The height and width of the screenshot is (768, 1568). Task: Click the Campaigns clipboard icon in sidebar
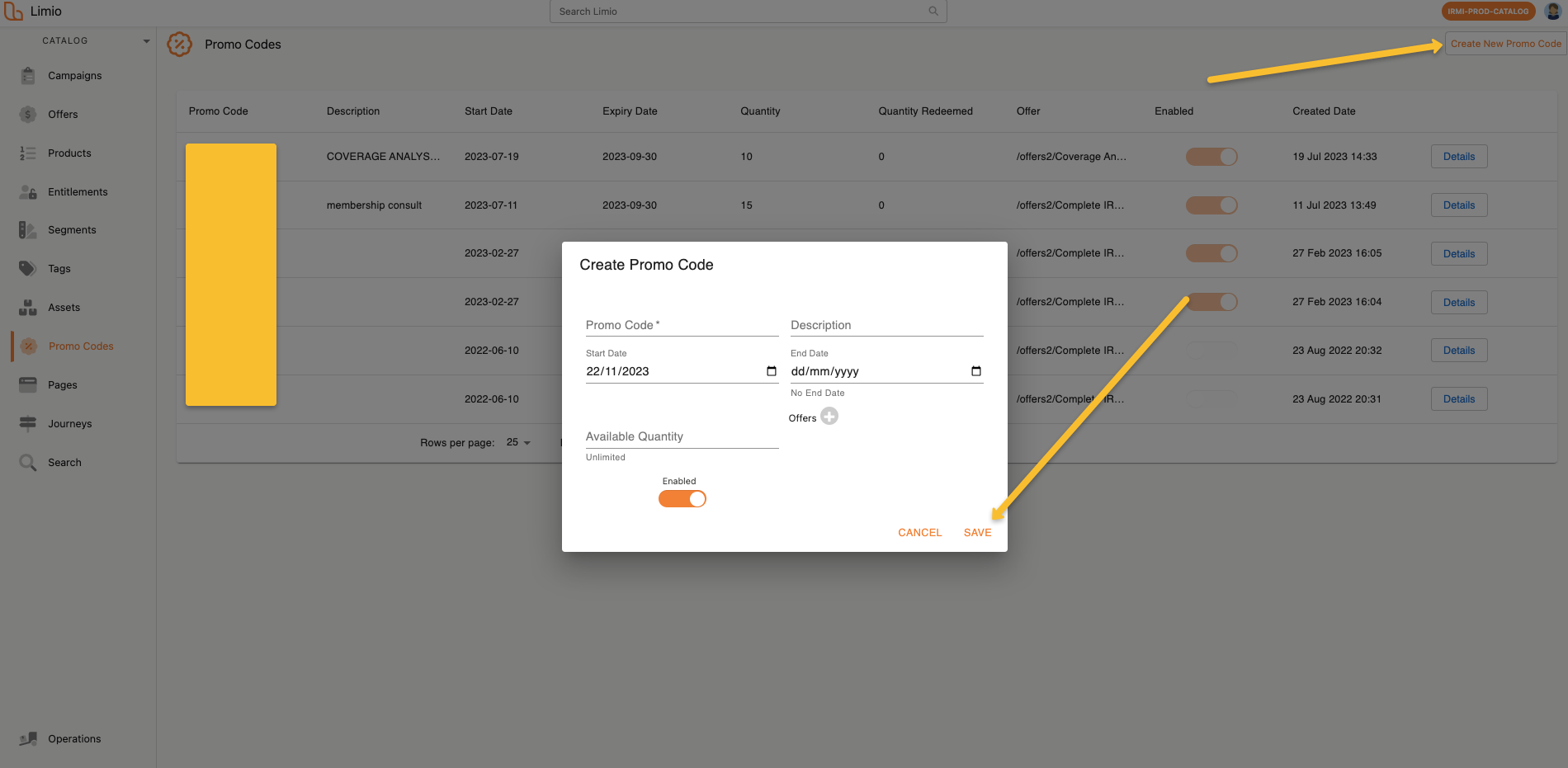28,76
